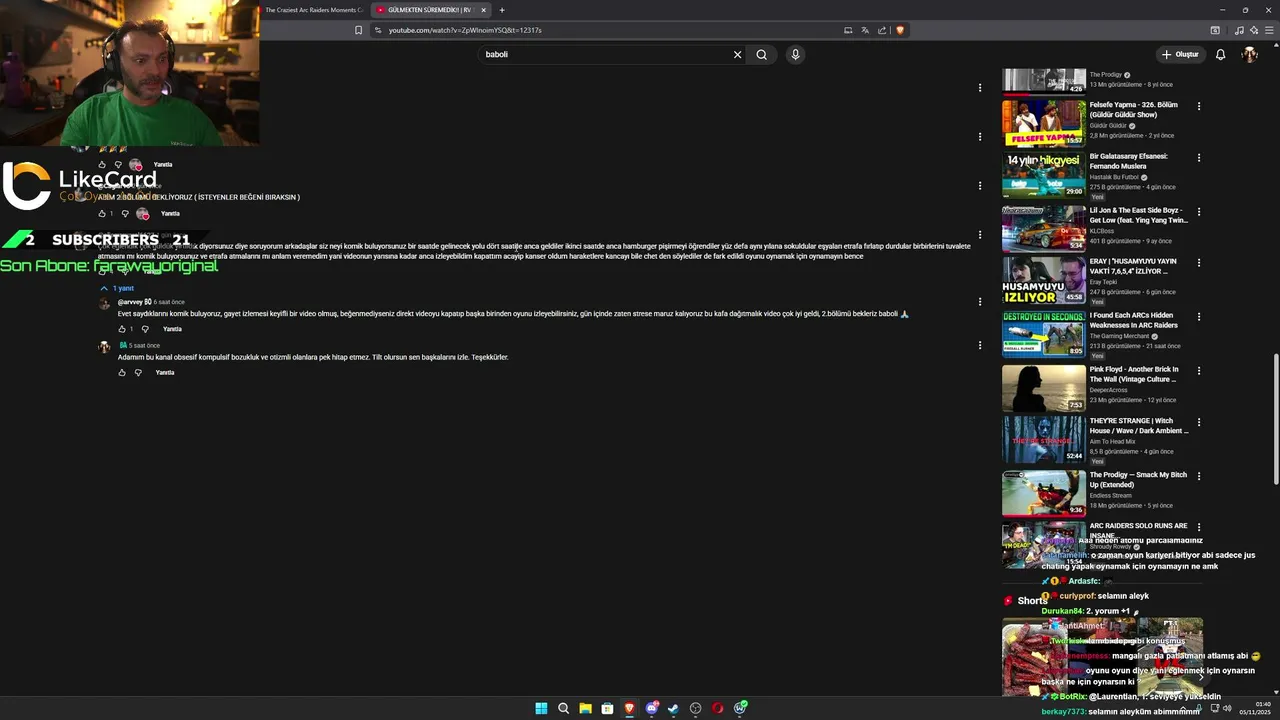Reply to the 'Adamım bu kanal' comment

click(165, 373)
